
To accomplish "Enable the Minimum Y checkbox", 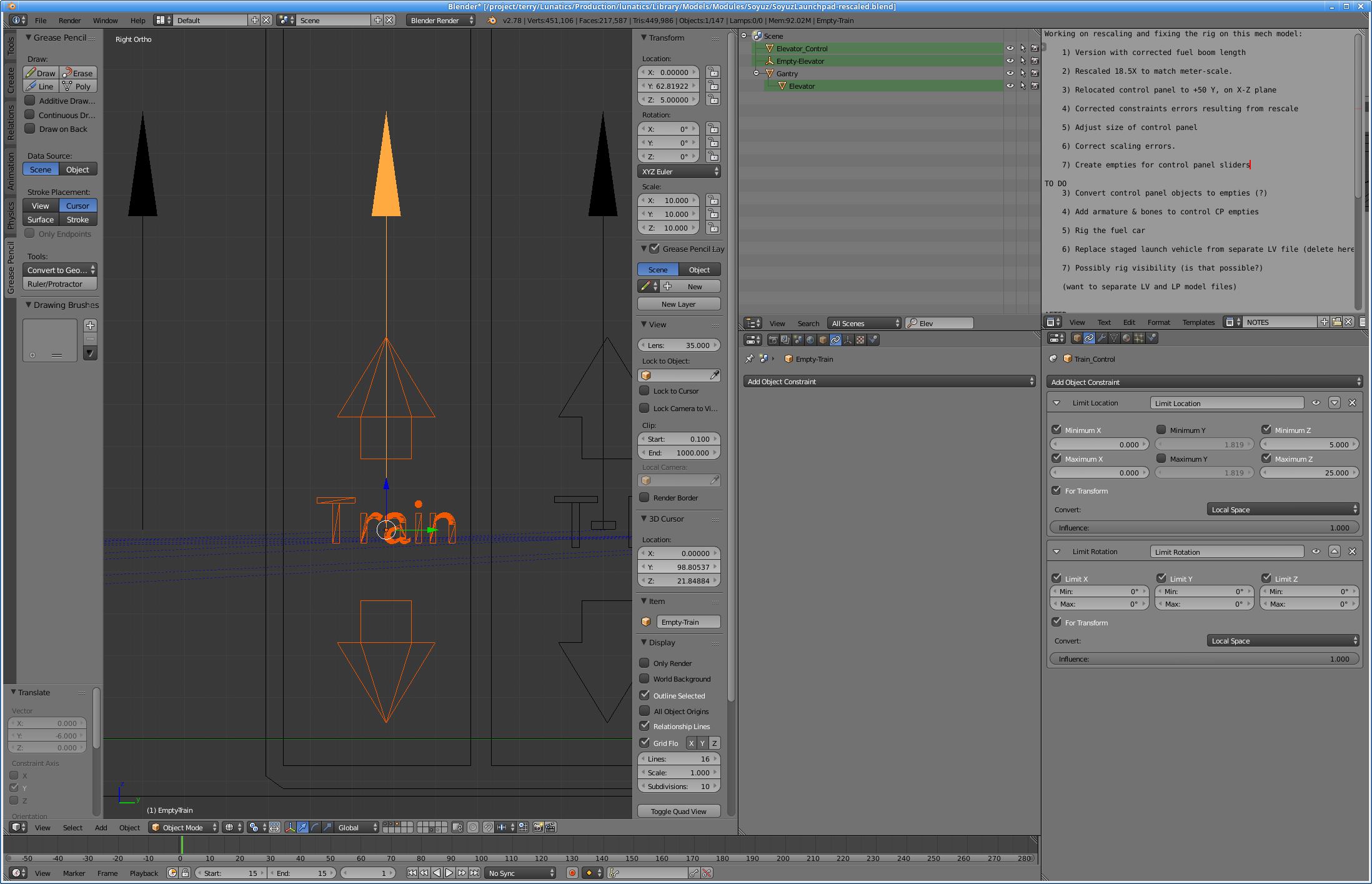I will tap(1161, 430).
